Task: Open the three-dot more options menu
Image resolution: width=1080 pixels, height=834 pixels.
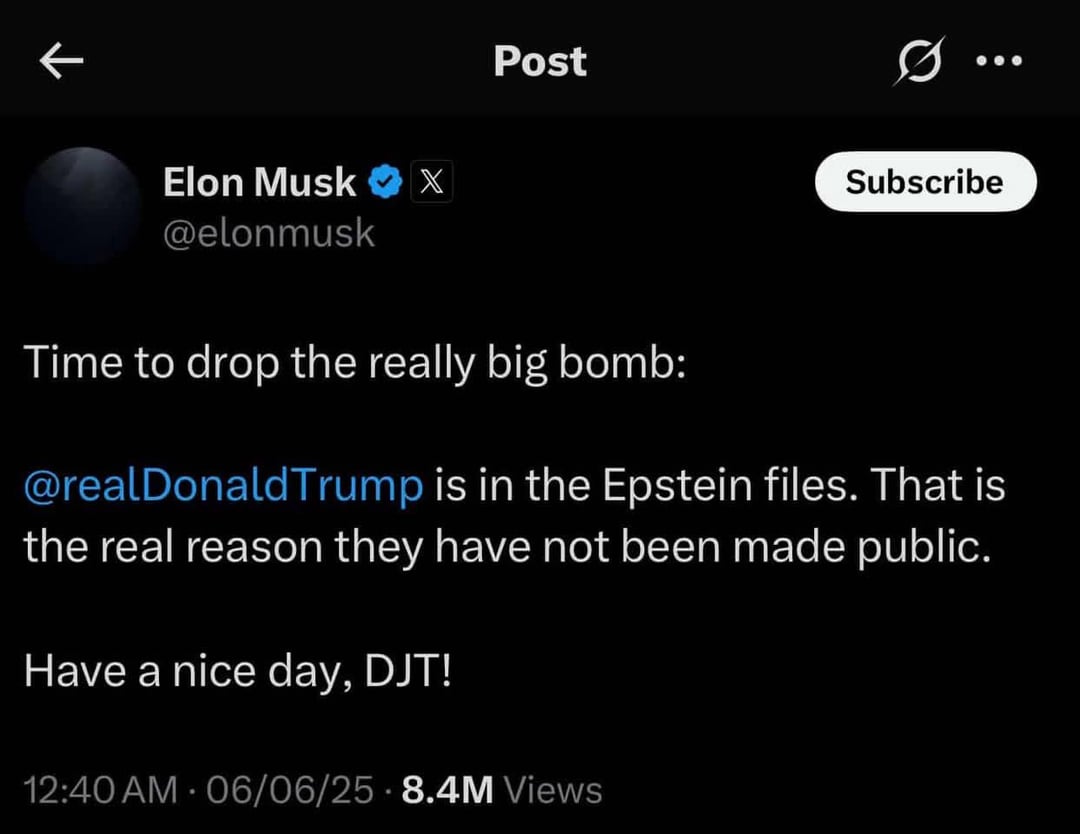Action: [998, 61]
